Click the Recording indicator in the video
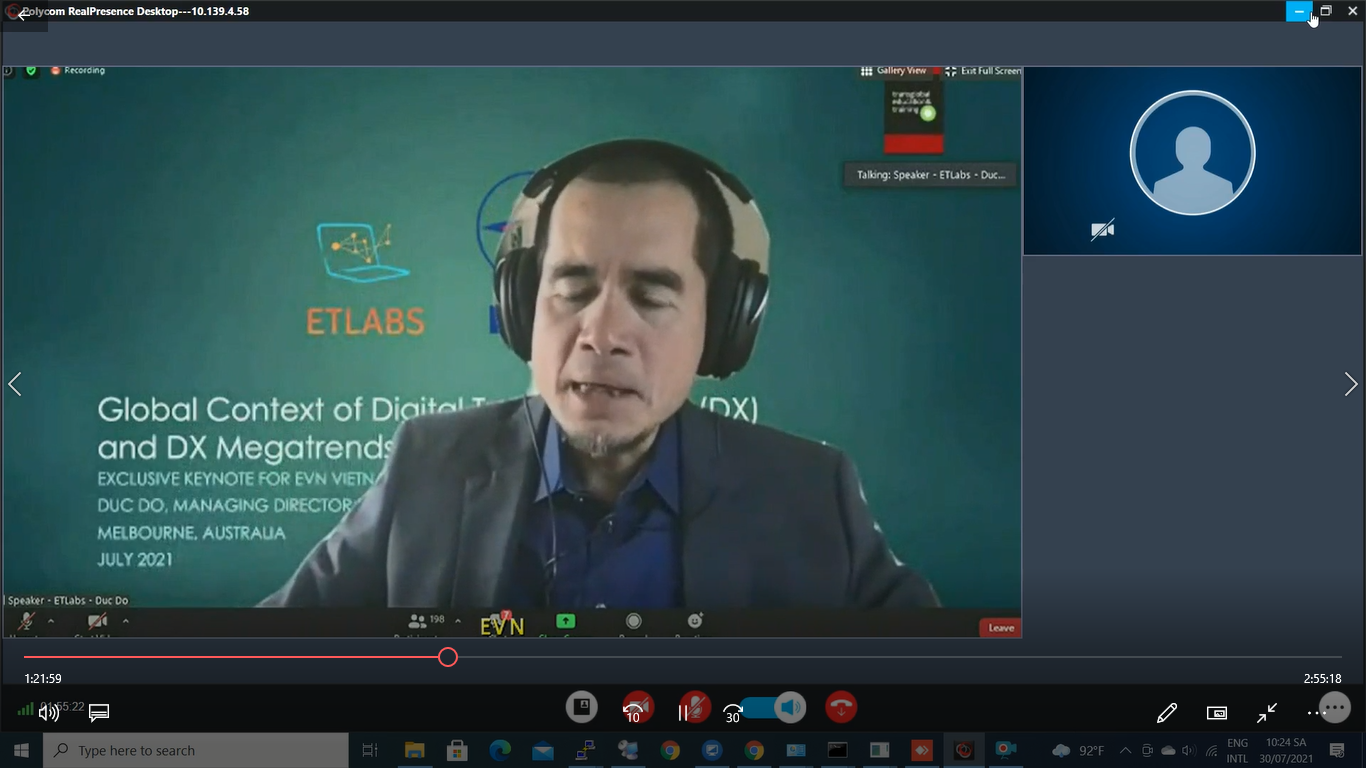 tap(78, 71)
